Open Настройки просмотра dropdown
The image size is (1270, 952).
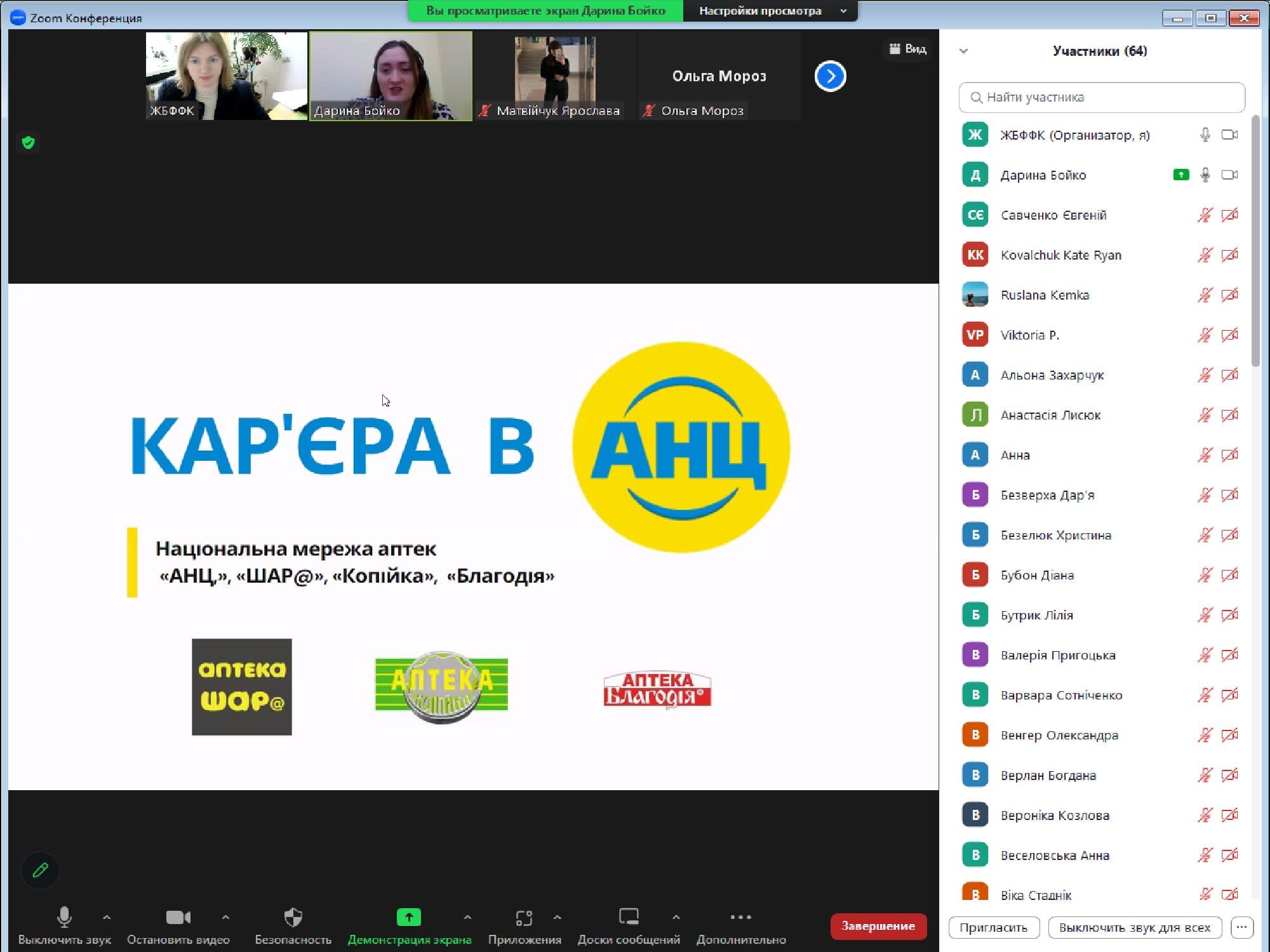coord(770,11)
